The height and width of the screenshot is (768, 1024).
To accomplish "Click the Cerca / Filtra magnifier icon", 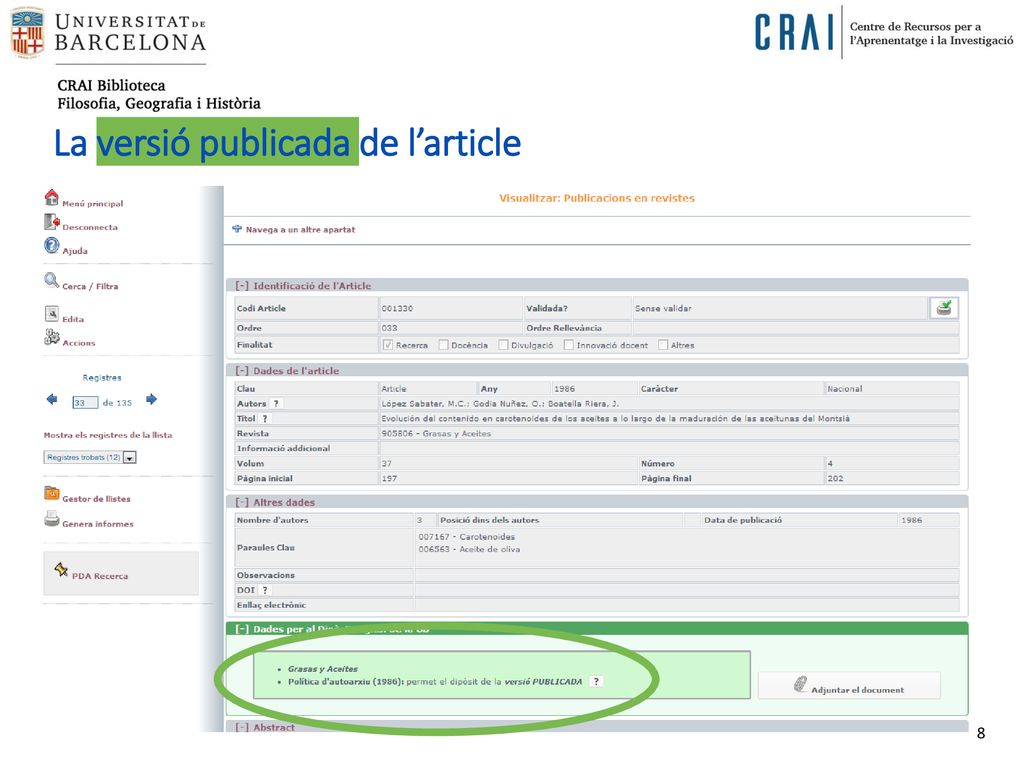I will (x=52, y=281).
